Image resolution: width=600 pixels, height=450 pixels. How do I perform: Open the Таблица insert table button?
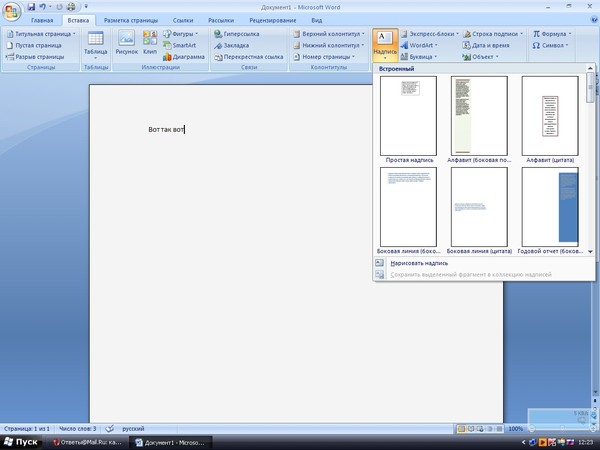click(x=96, y=45)
